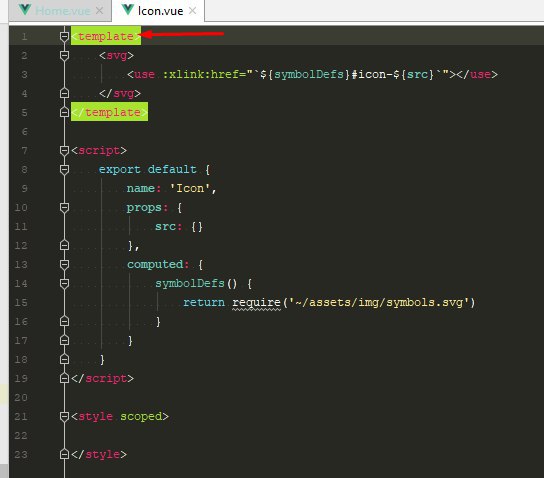This screenshot has width=544, height=478.
Task: Click the Vue file icon on Icon.vue tab
Action: point(128,10)
